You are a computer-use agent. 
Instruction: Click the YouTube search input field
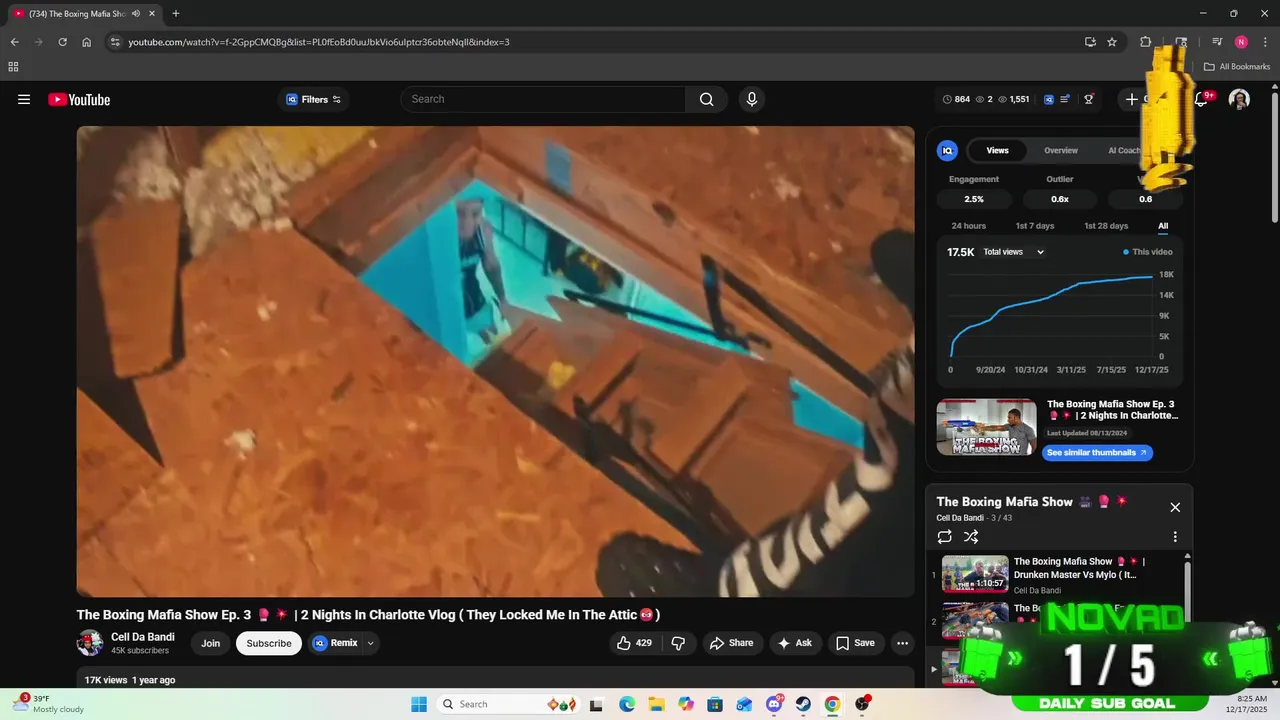pos(544,99)
